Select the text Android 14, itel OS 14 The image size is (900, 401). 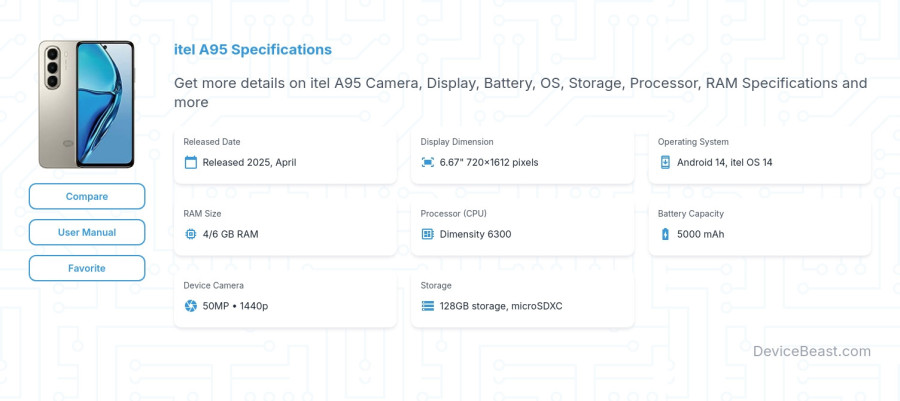point(724,162)
